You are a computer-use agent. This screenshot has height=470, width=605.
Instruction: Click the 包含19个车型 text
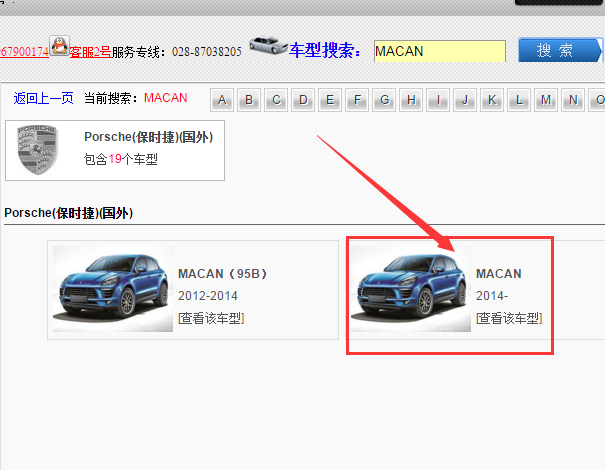121,159
